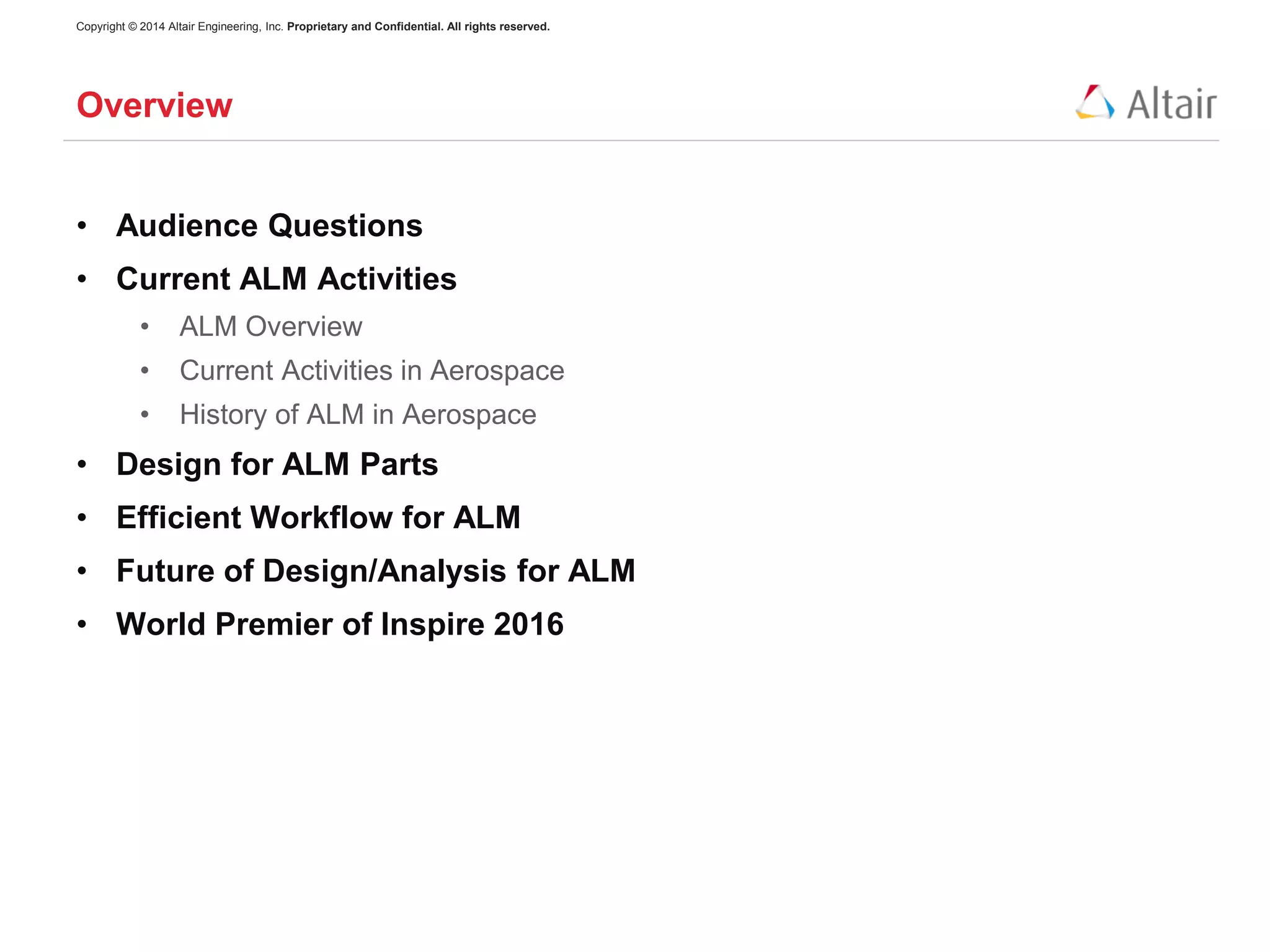Click the ALM Overview sub-bullet
The height and width of the screenshot is (952, 1270).
point(270,327)
